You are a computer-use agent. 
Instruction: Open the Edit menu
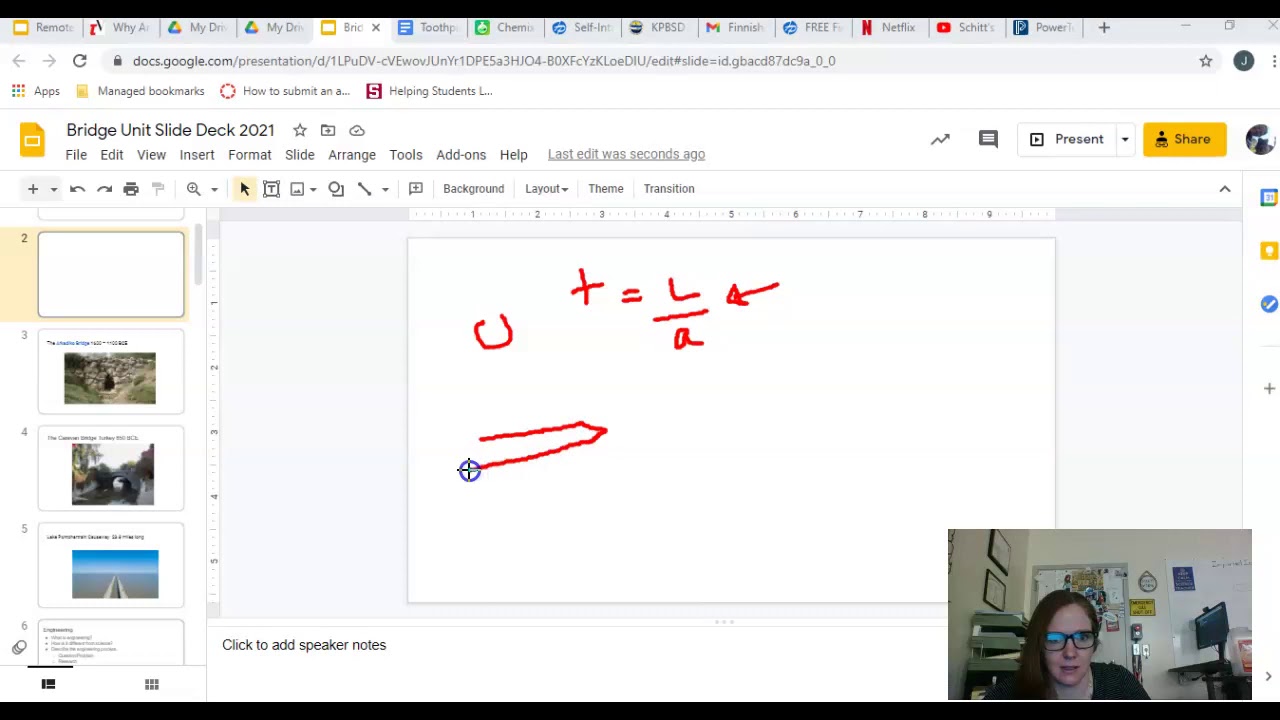(112, 155)
